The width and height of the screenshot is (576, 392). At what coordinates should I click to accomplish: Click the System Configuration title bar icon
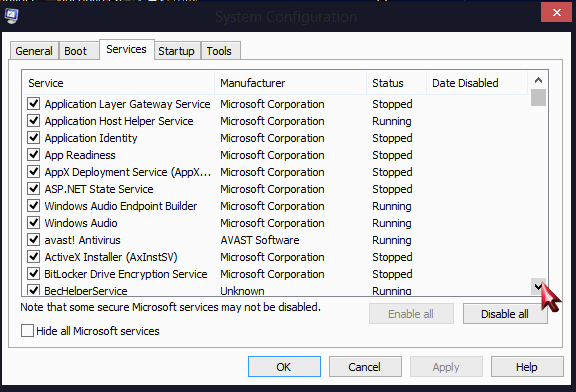pos(11,16)
